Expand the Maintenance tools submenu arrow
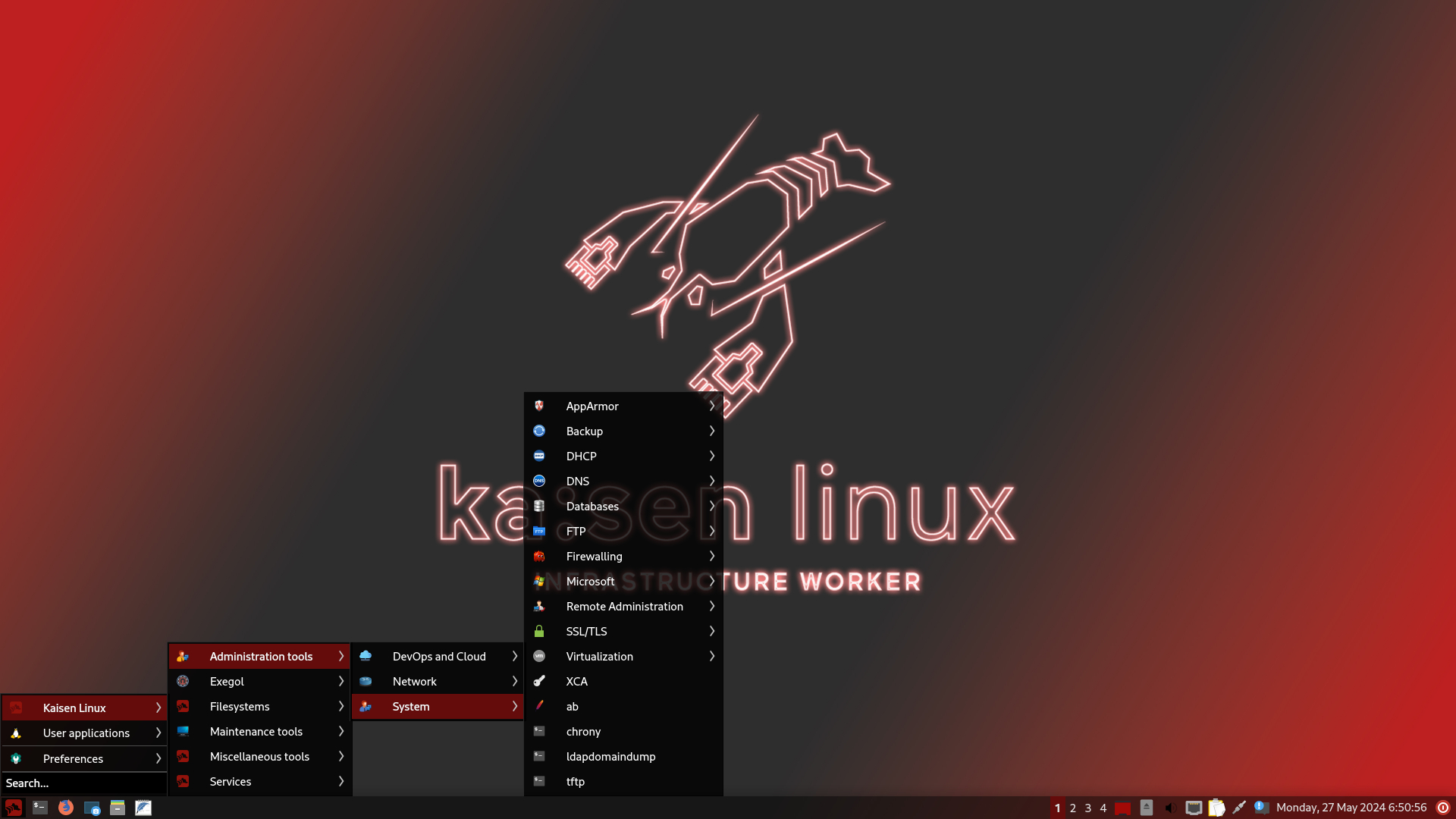The width and height of the screenshot is (1456, 819). coord(341,731)
